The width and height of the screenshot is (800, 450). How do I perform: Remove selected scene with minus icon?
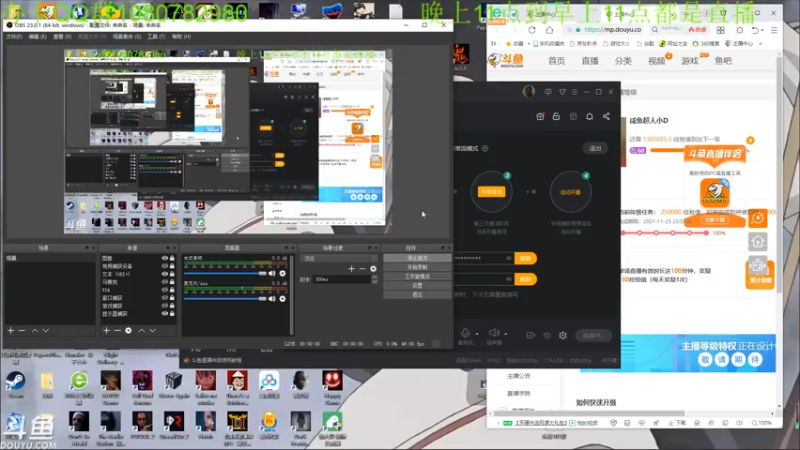coord(21,331)
